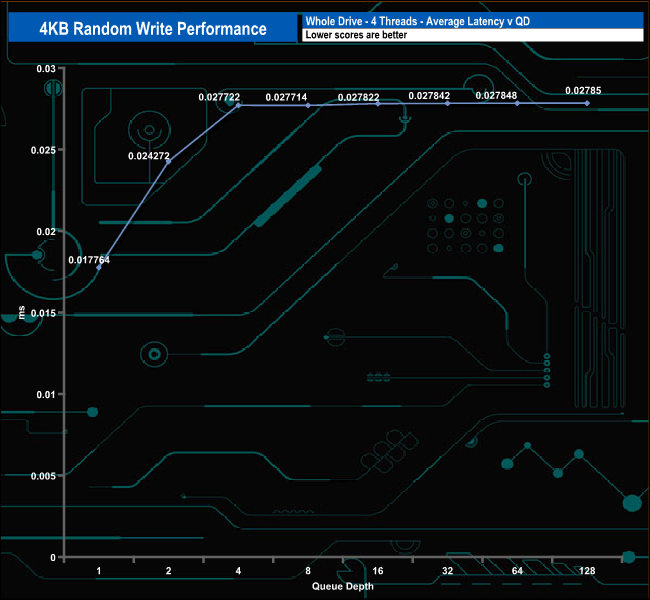Click the 'Queue Depth' axis title

343,586
